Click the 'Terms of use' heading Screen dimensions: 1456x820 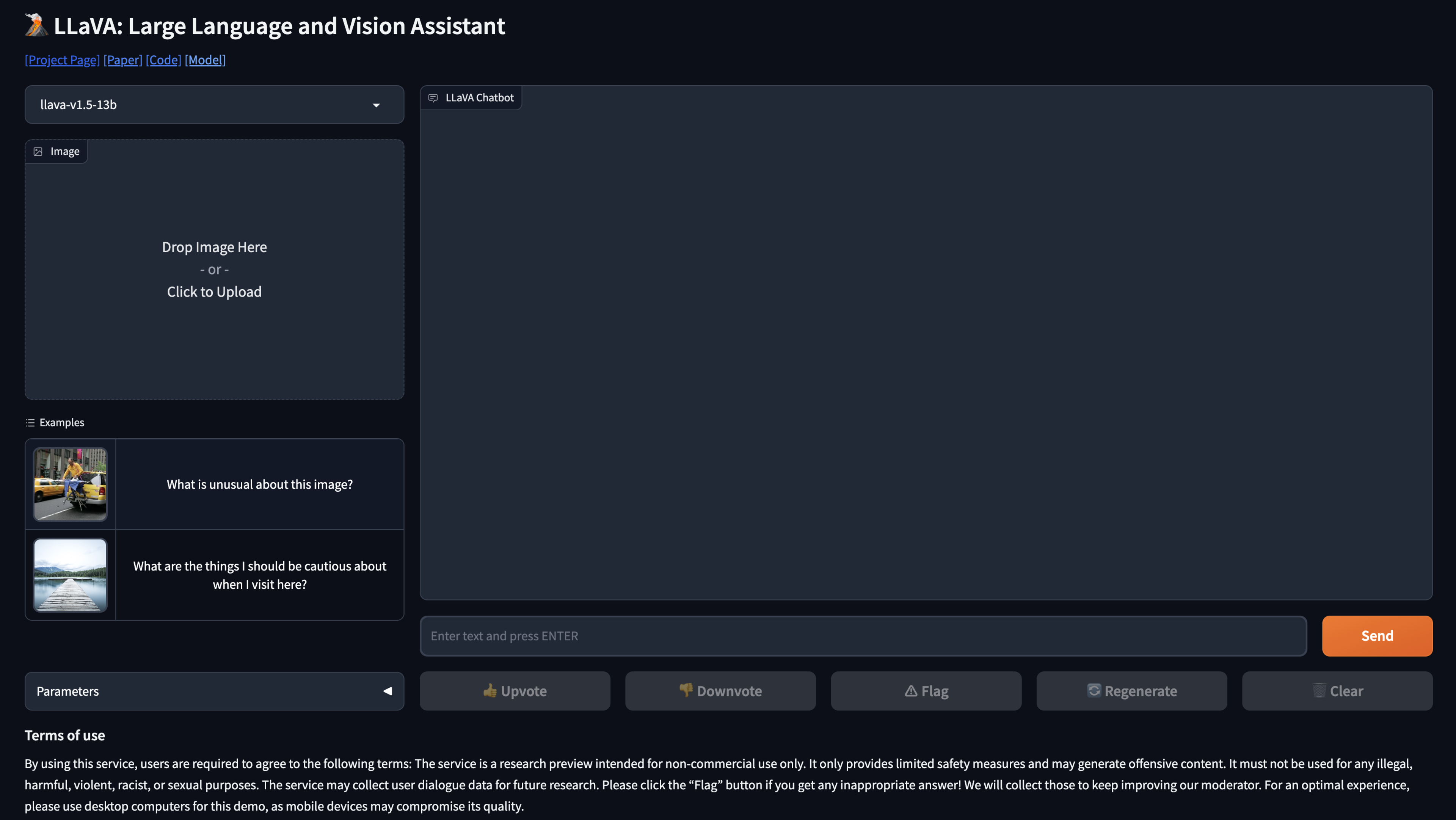tap(64, 735)
